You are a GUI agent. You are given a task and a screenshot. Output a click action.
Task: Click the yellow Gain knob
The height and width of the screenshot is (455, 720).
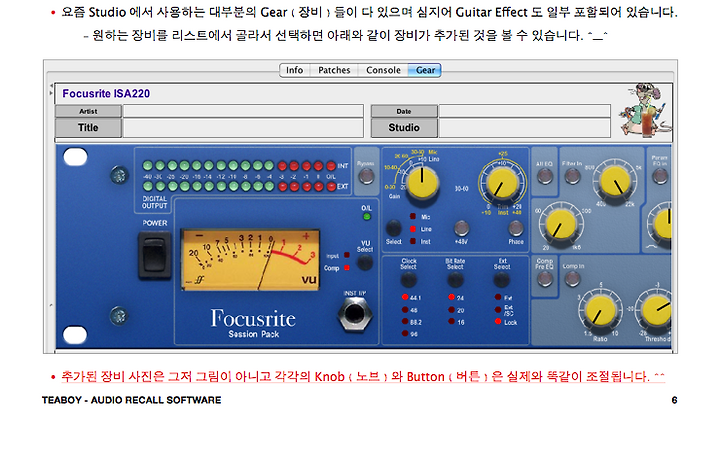click(x=422, y=182)
